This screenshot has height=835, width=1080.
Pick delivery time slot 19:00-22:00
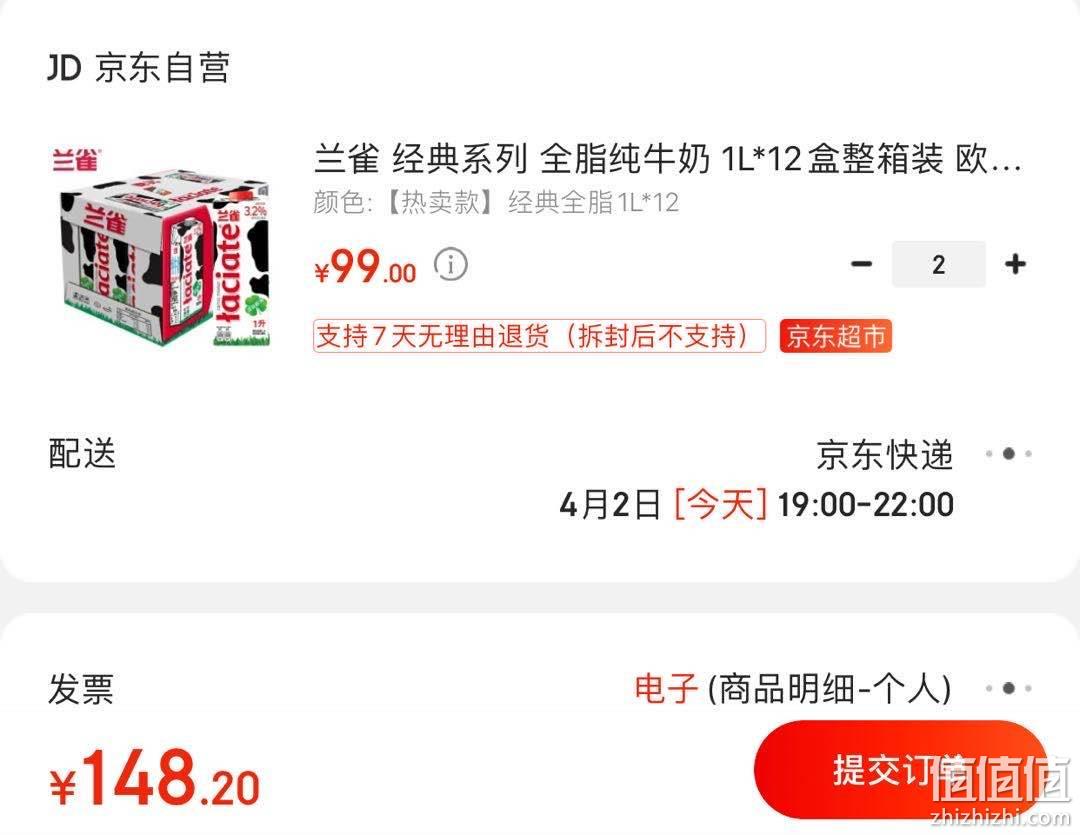865,505
